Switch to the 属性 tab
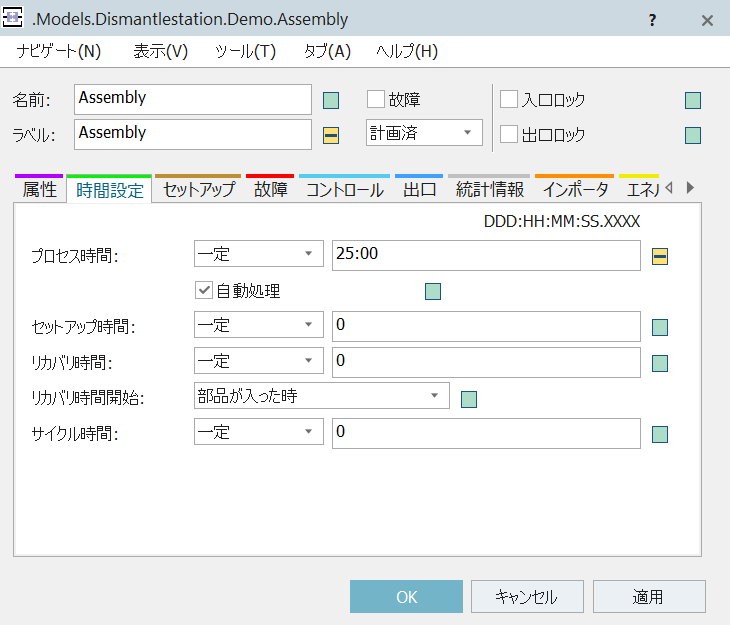 (x=40, y=190)
